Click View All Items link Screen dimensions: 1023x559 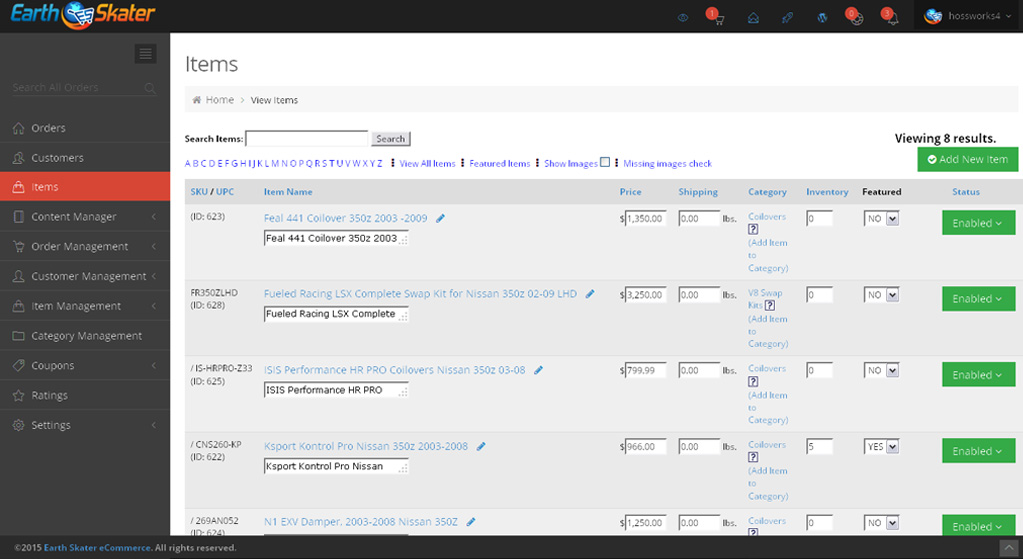427,164
